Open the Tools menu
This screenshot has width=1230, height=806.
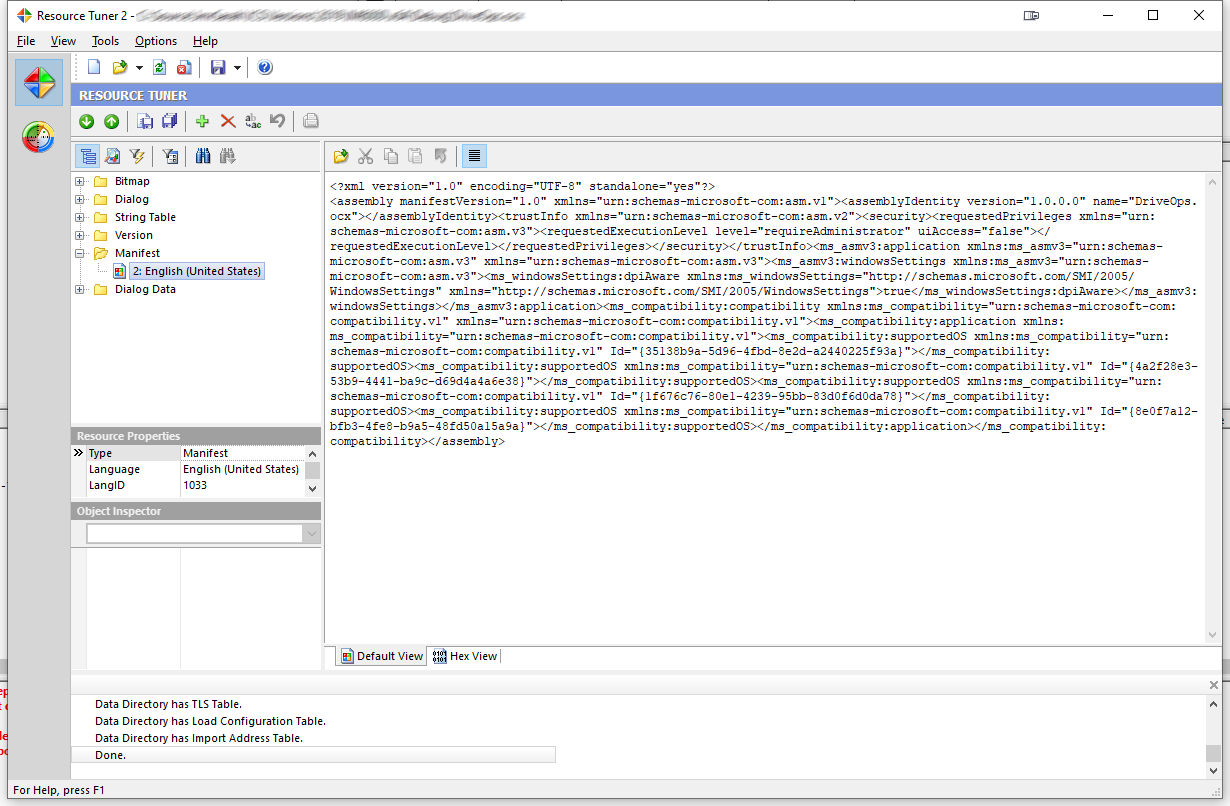click(105, 41)
